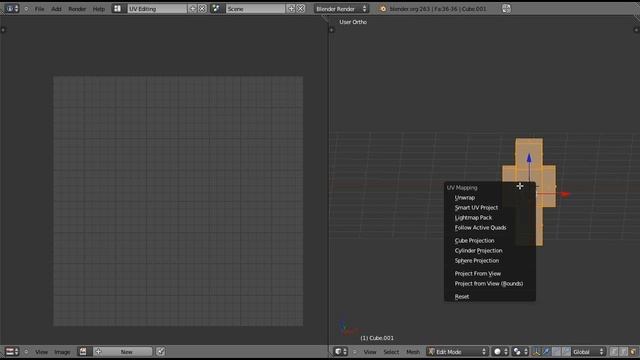The height and width of the screenshot is (360, 640).
Task: Select vertex select mode icon
Action: click(x=614, y=351)
